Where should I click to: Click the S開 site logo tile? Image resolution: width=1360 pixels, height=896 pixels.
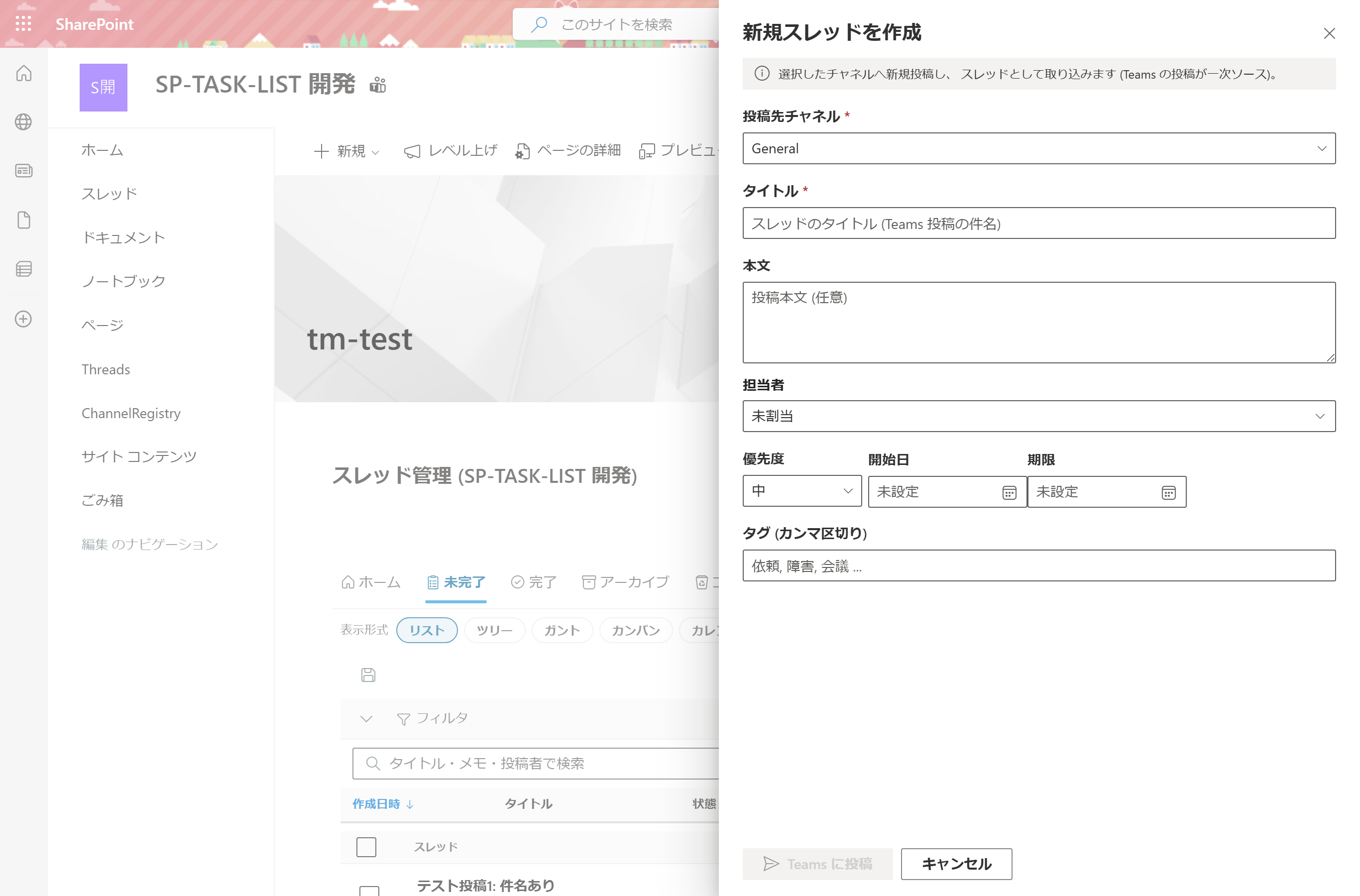pyautogui.click(x=104, y=88)
